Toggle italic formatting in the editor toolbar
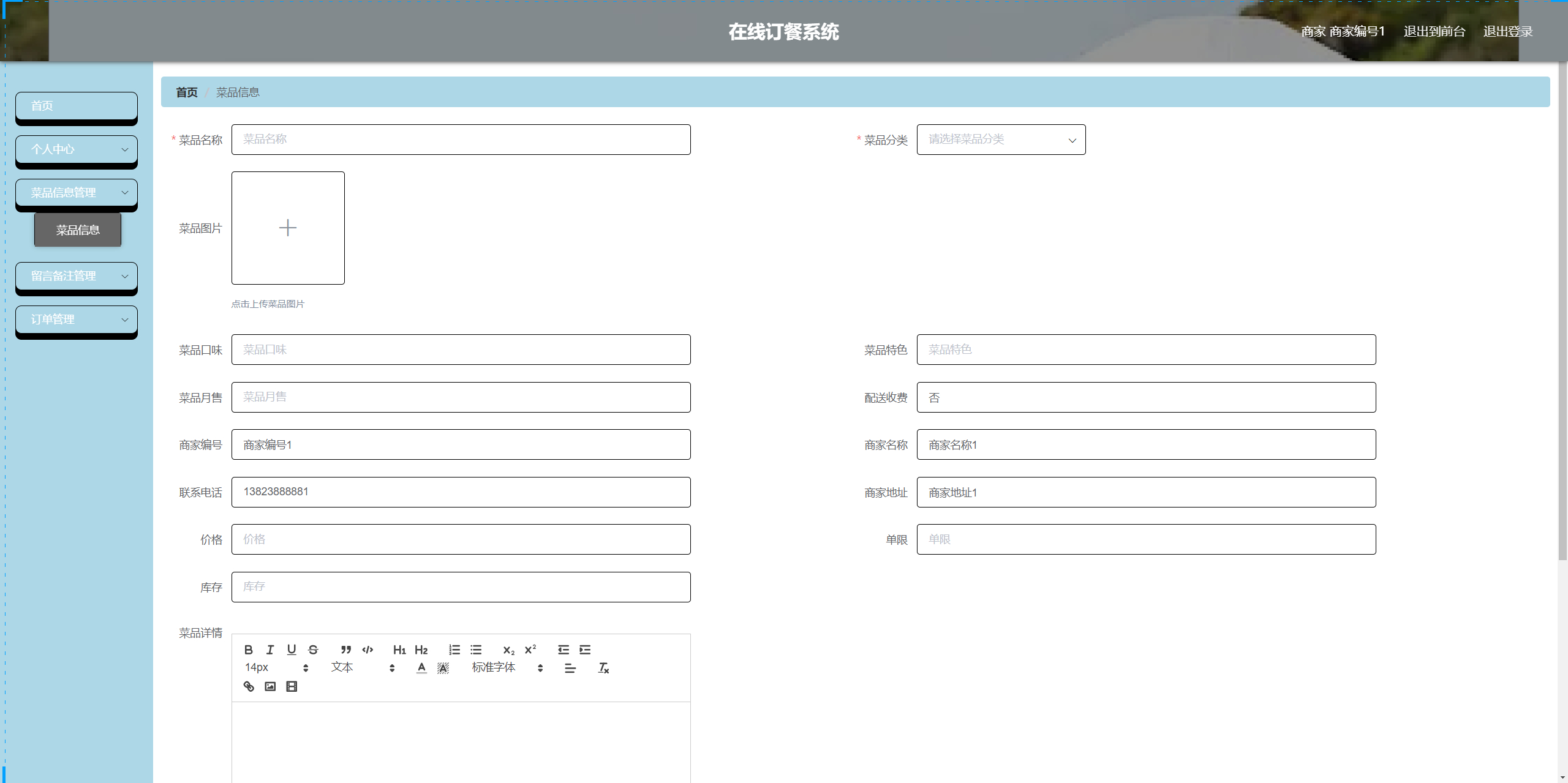 pos(270,650)
